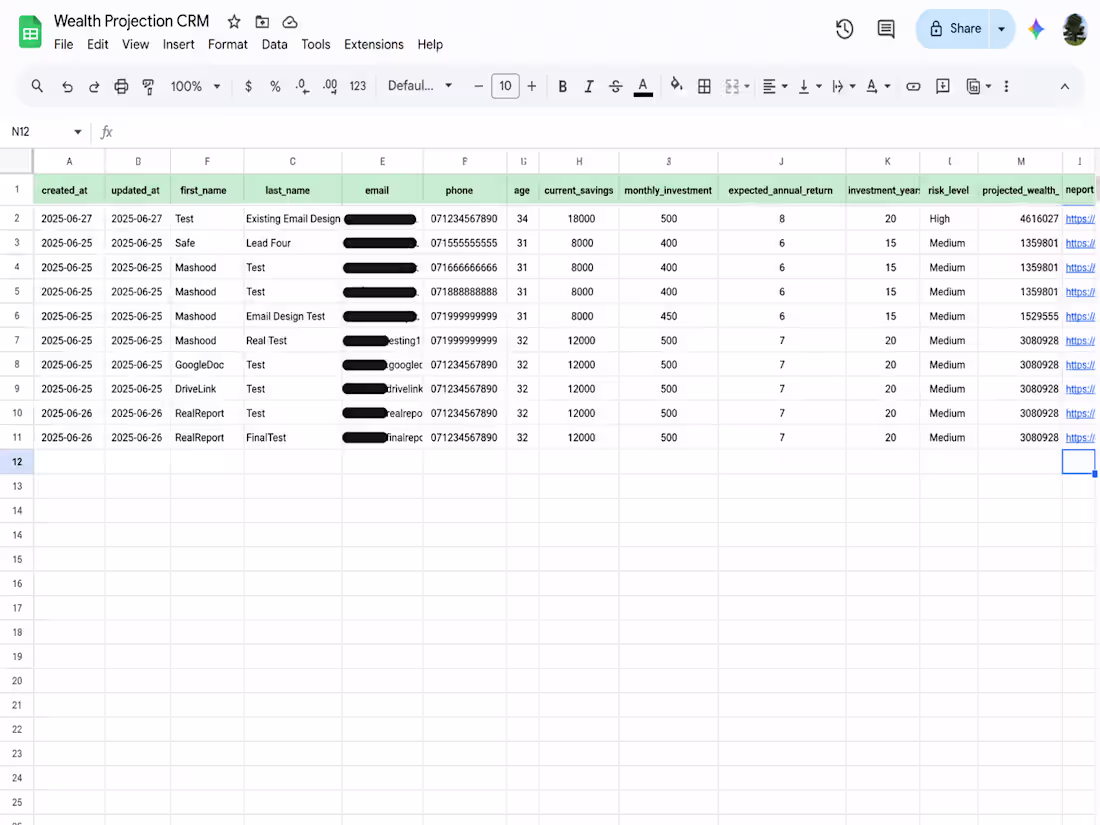
Task: Open the account profile avatar
Action: click(1075, 29)
